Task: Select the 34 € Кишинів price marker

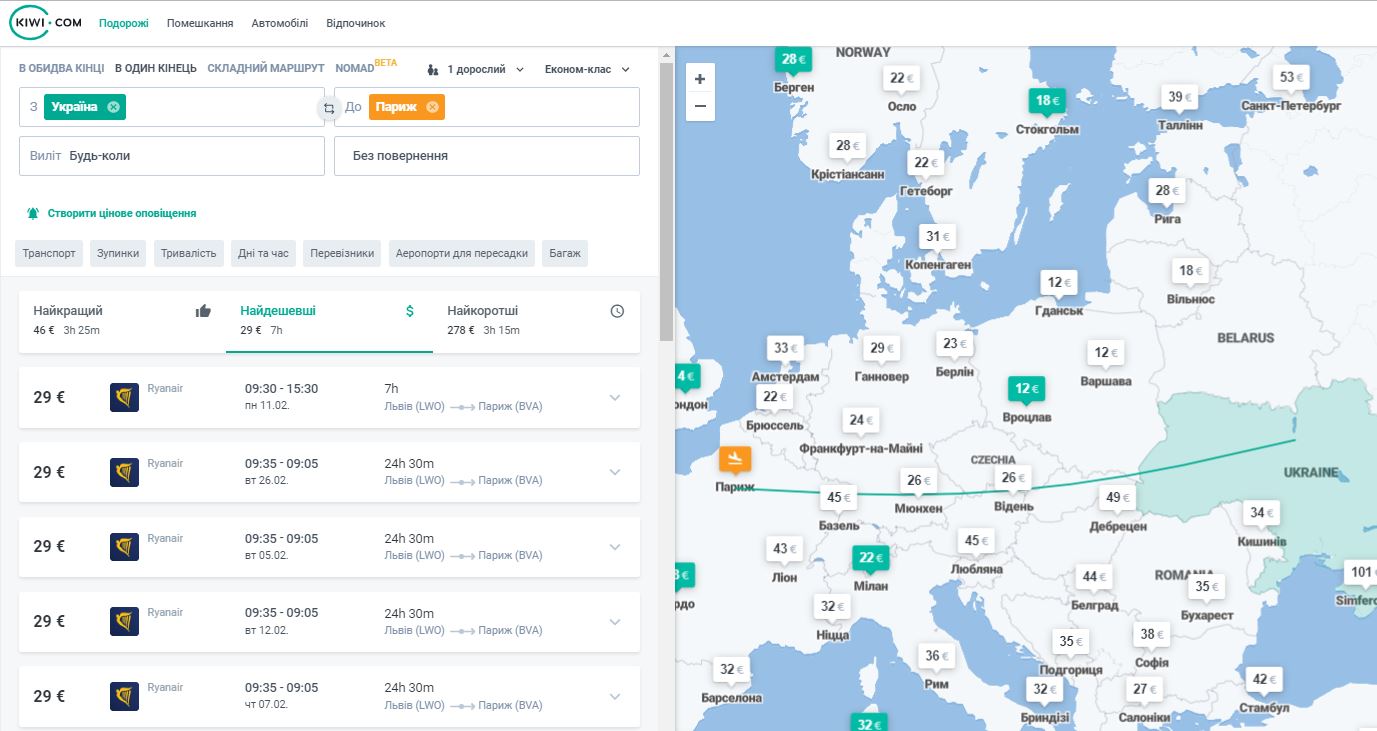Action: click(1261, 513)
